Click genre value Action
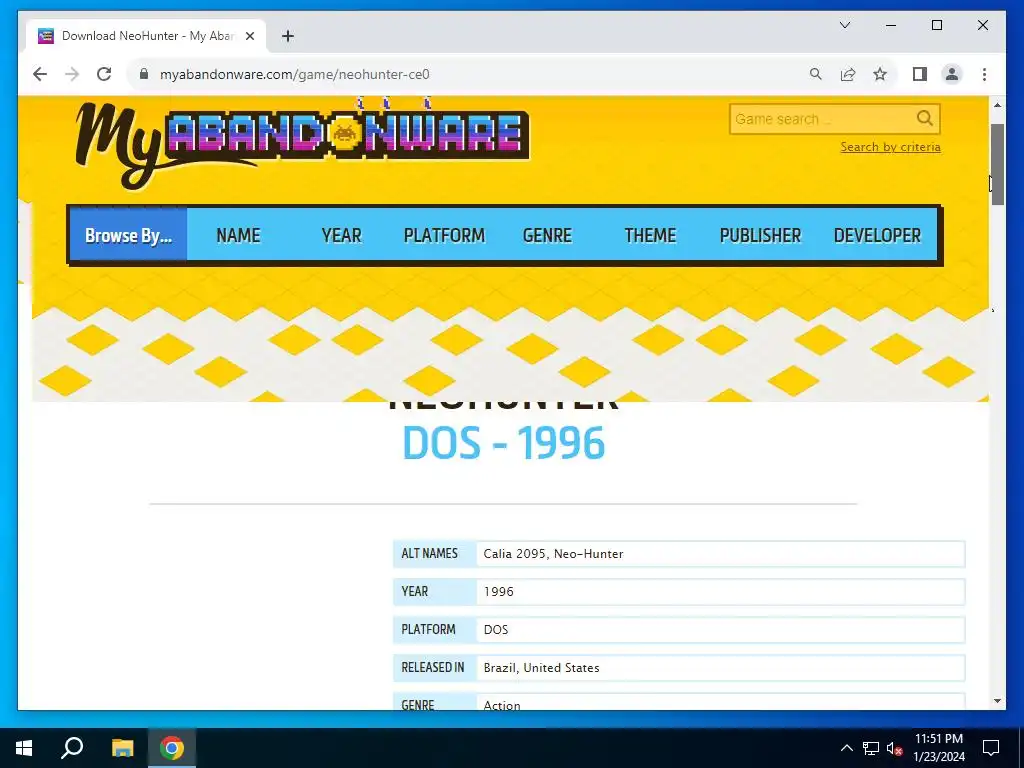This screenshot has height=768, width=1024. tap(502, 705)
